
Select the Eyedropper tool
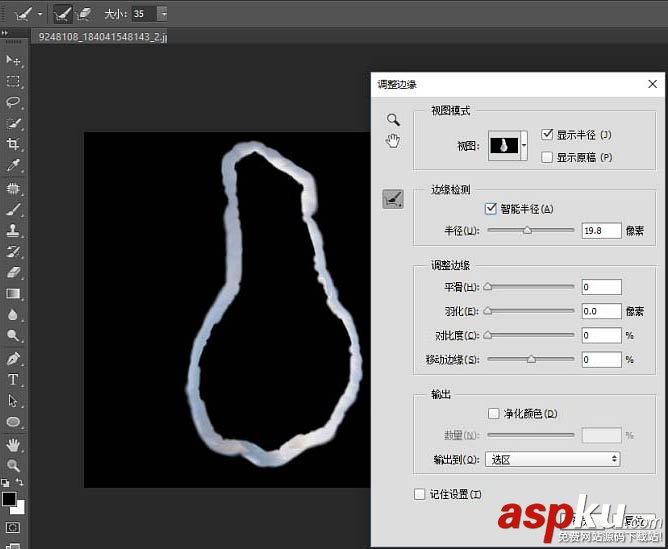pos(13,165)
